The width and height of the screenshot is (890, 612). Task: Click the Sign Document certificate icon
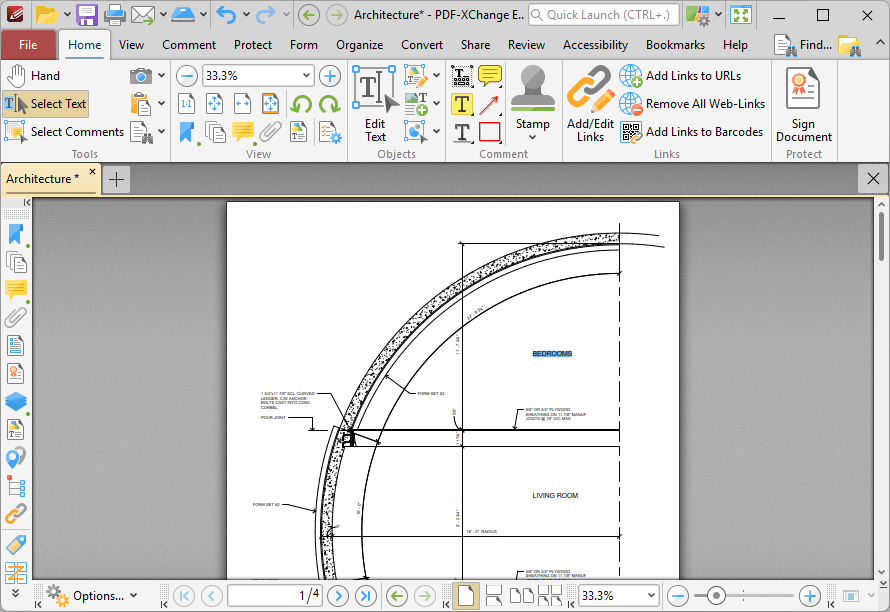click(803, 104)
